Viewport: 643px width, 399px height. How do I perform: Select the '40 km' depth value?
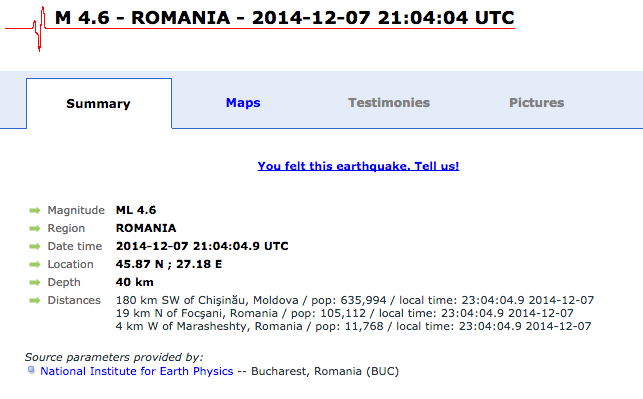pyautogui.click(x=135, y=282)
